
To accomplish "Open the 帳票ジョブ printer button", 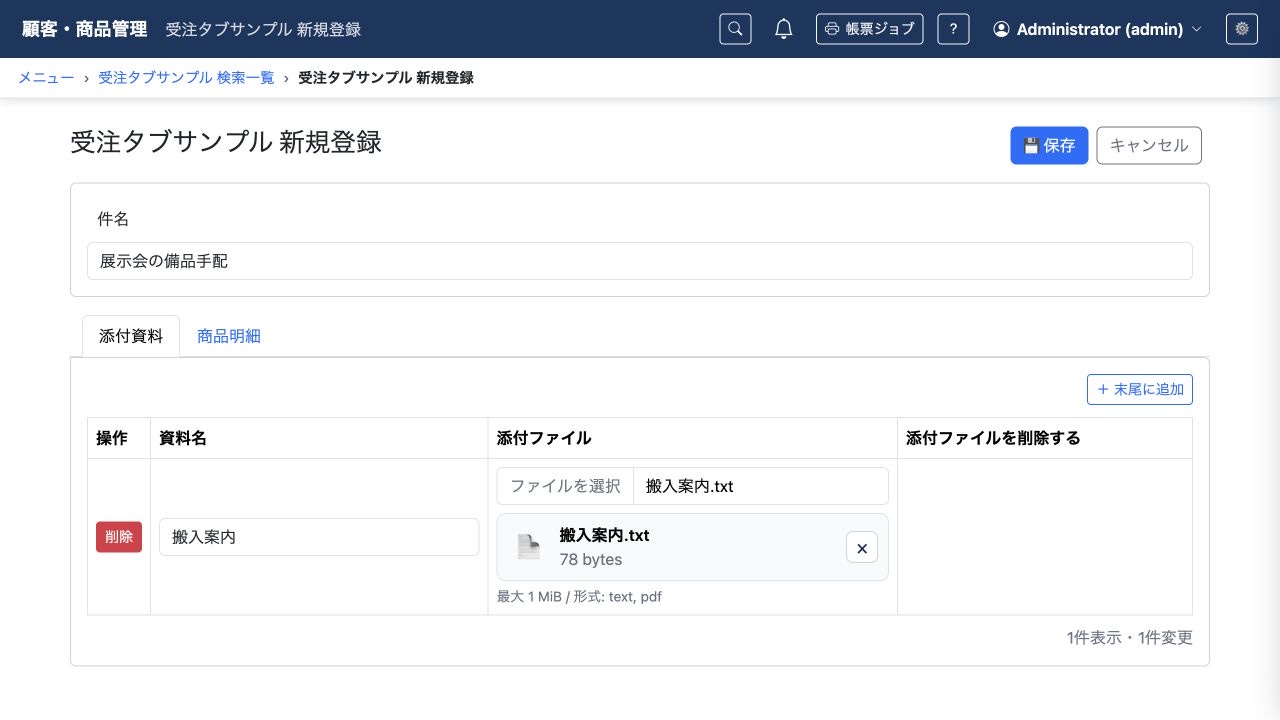I will click(869, 29).
